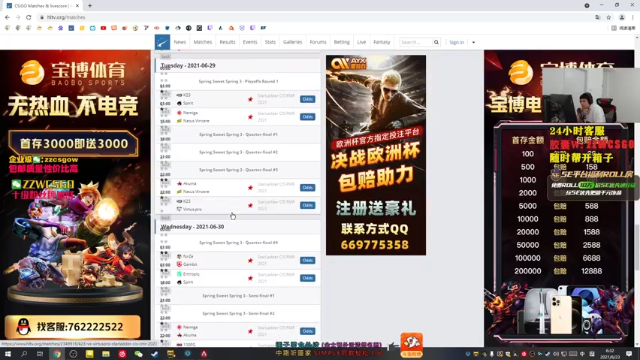Click Odds for K23 vs Spirit match
Image resolution: width=640 pixels, height=360 pixels.
tap(307, 99)
